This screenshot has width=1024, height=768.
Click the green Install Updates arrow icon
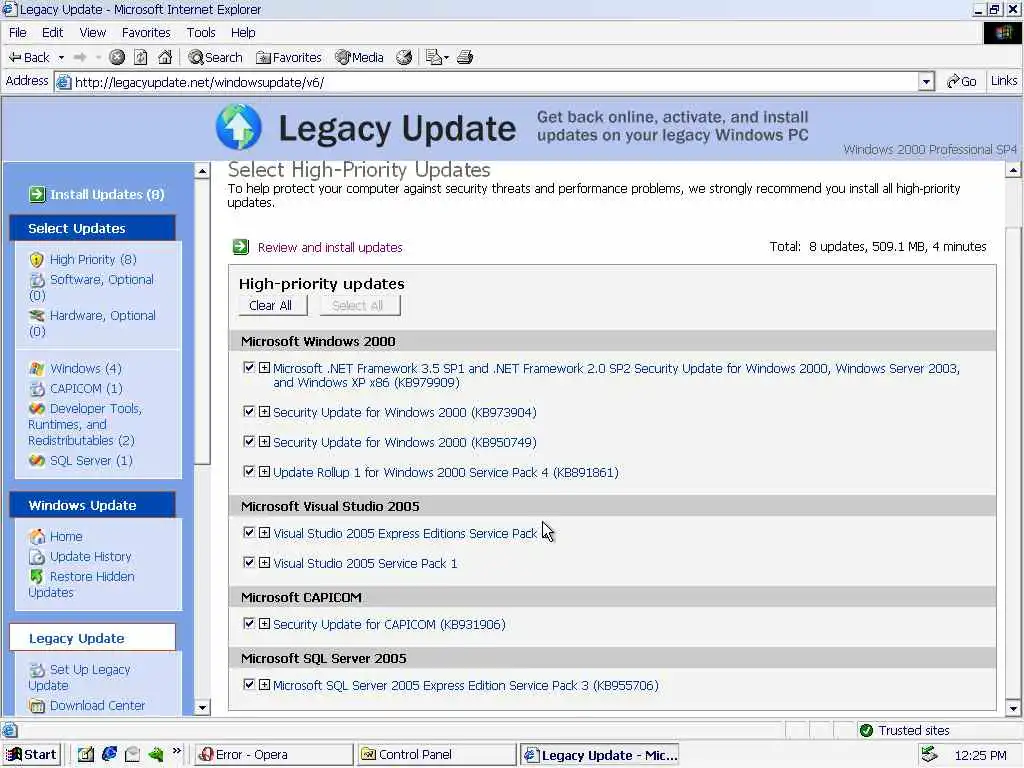pos(37,194)
